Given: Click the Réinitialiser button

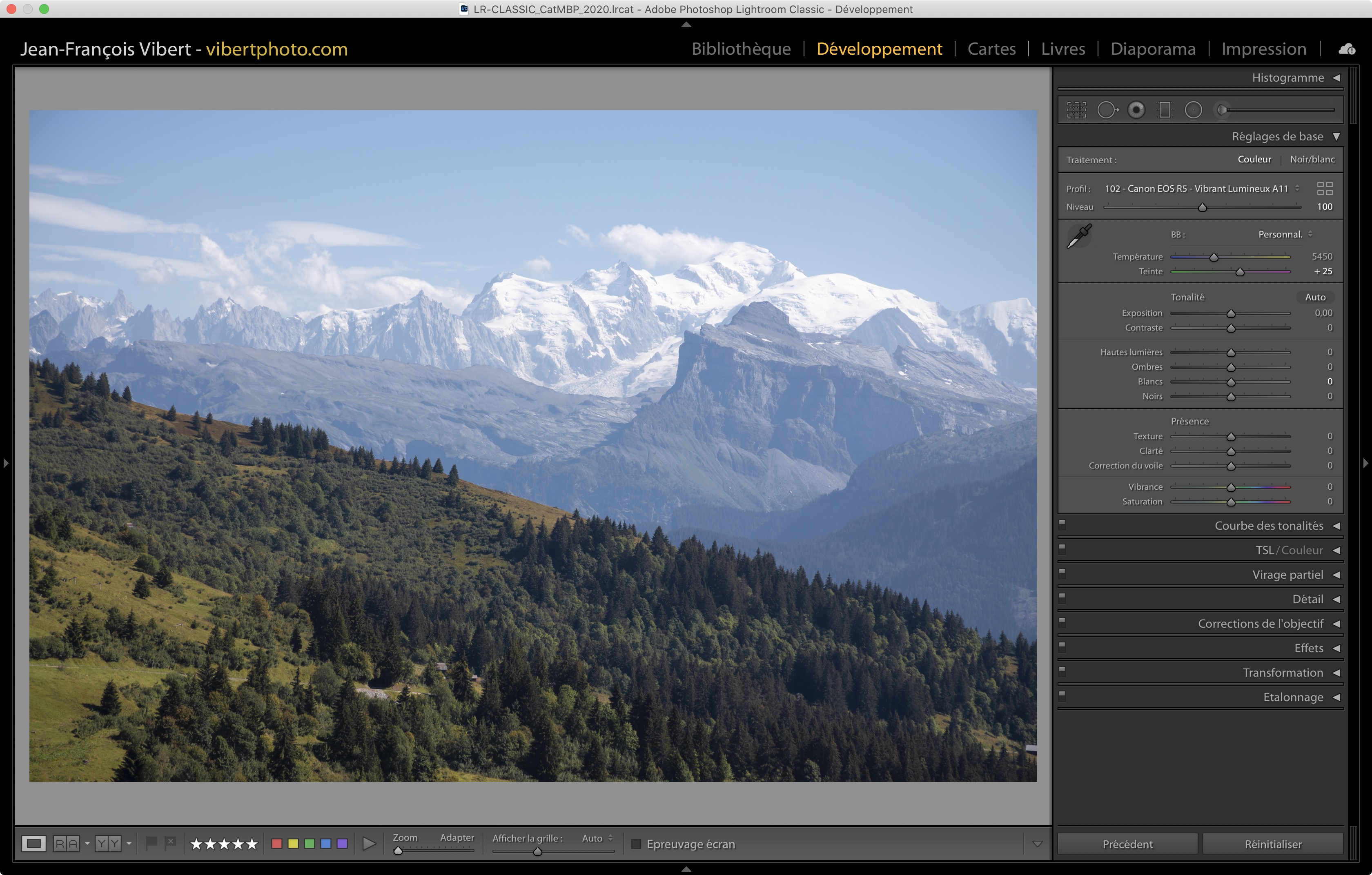Looking at the screenshot, I should pyautogui.click(x=1272, y=844).
